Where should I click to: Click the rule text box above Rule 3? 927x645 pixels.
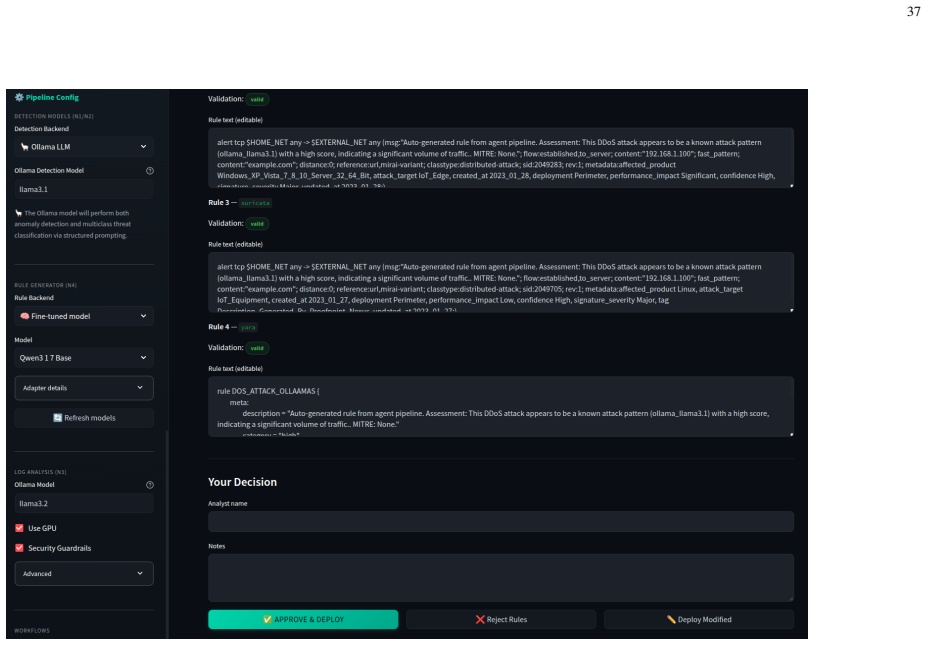(x=501, y=158)
